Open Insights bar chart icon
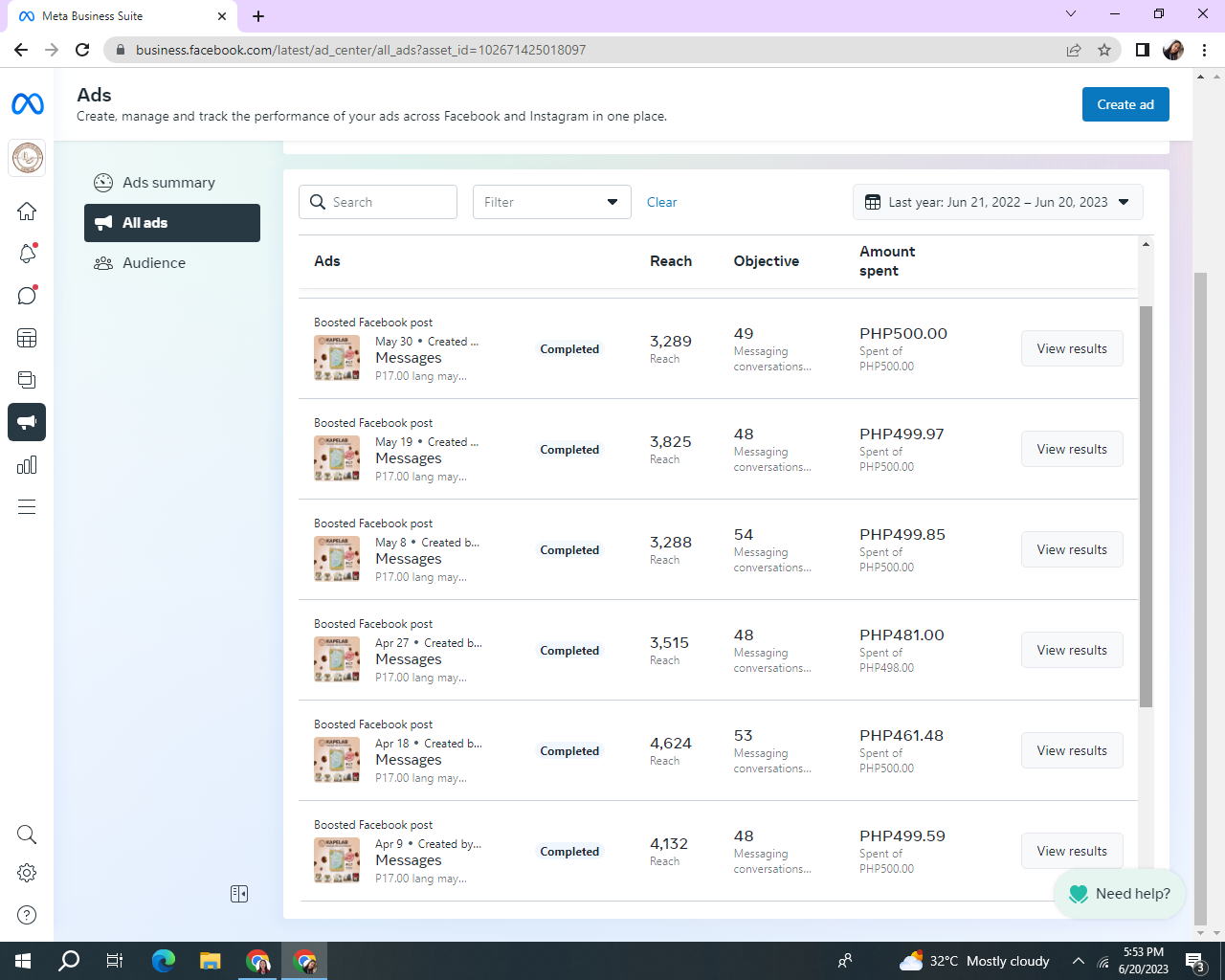 tap(27, 465)
